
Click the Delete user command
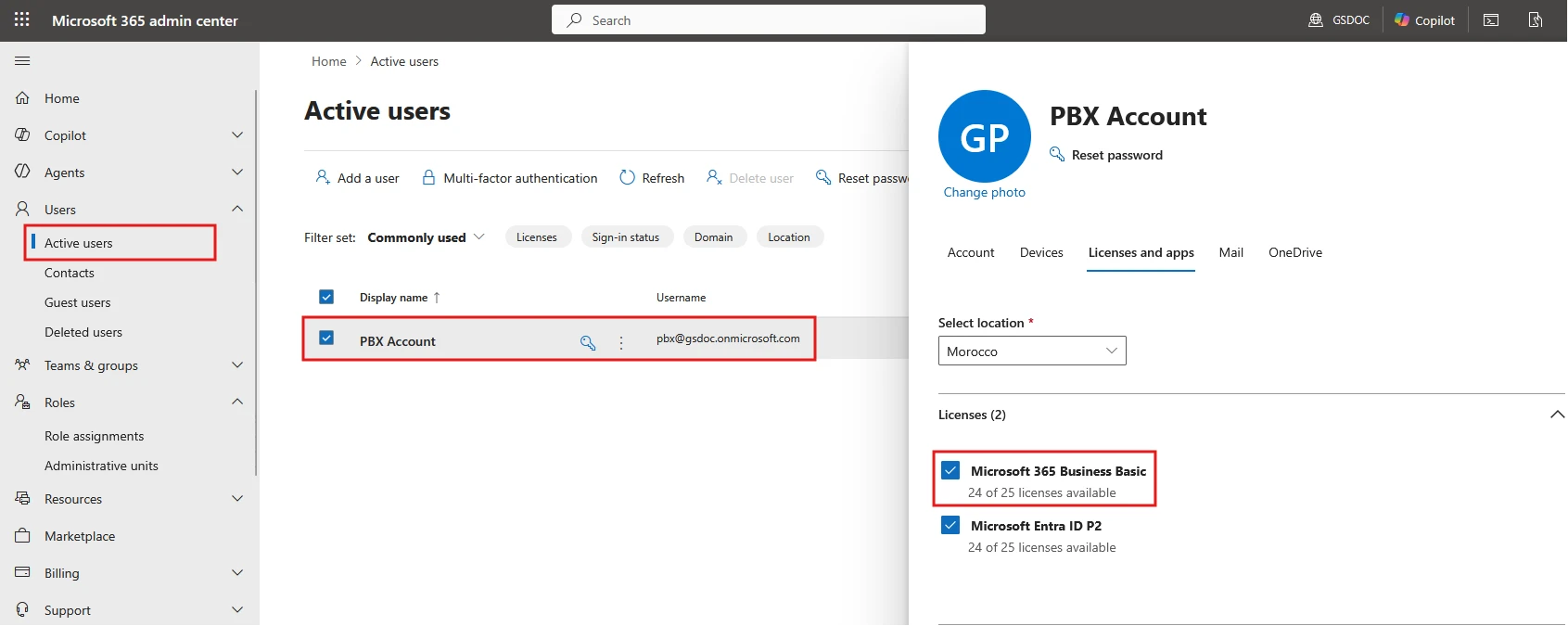(x=750, y=177)
